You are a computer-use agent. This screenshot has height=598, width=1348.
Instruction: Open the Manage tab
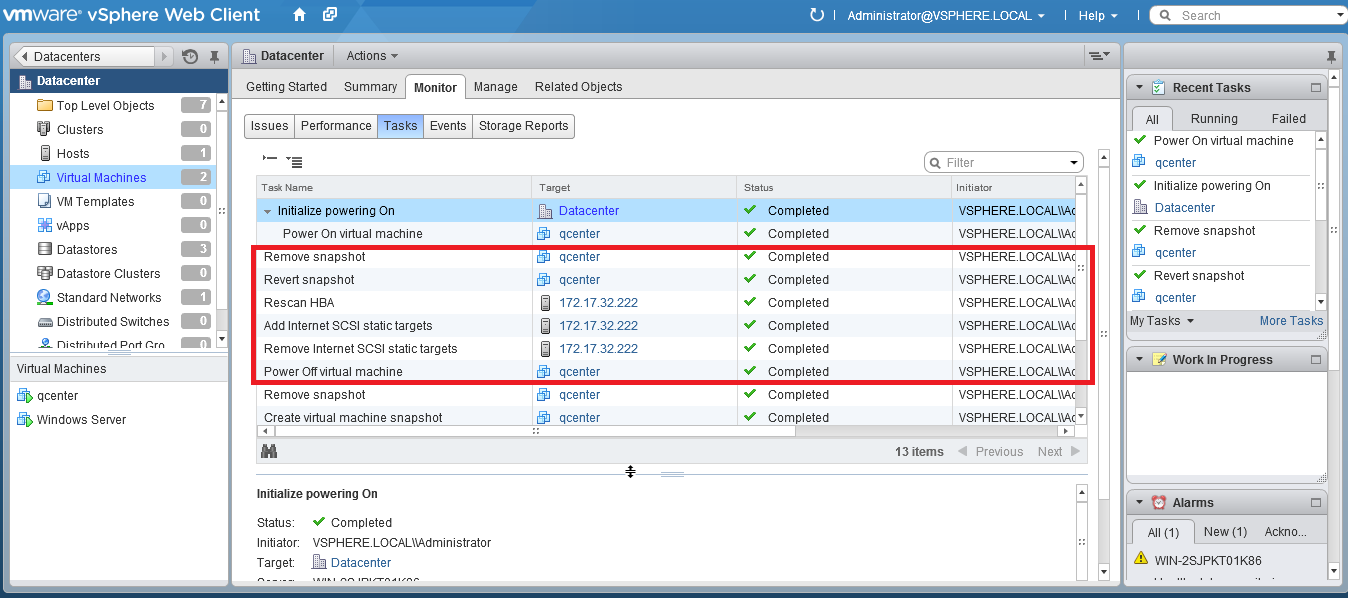point(495,87)
